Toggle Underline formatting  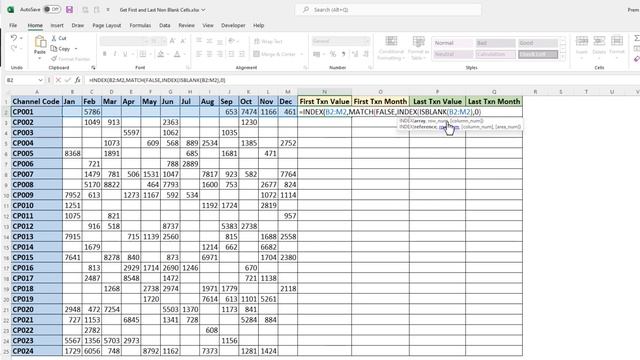coord(125,54)
